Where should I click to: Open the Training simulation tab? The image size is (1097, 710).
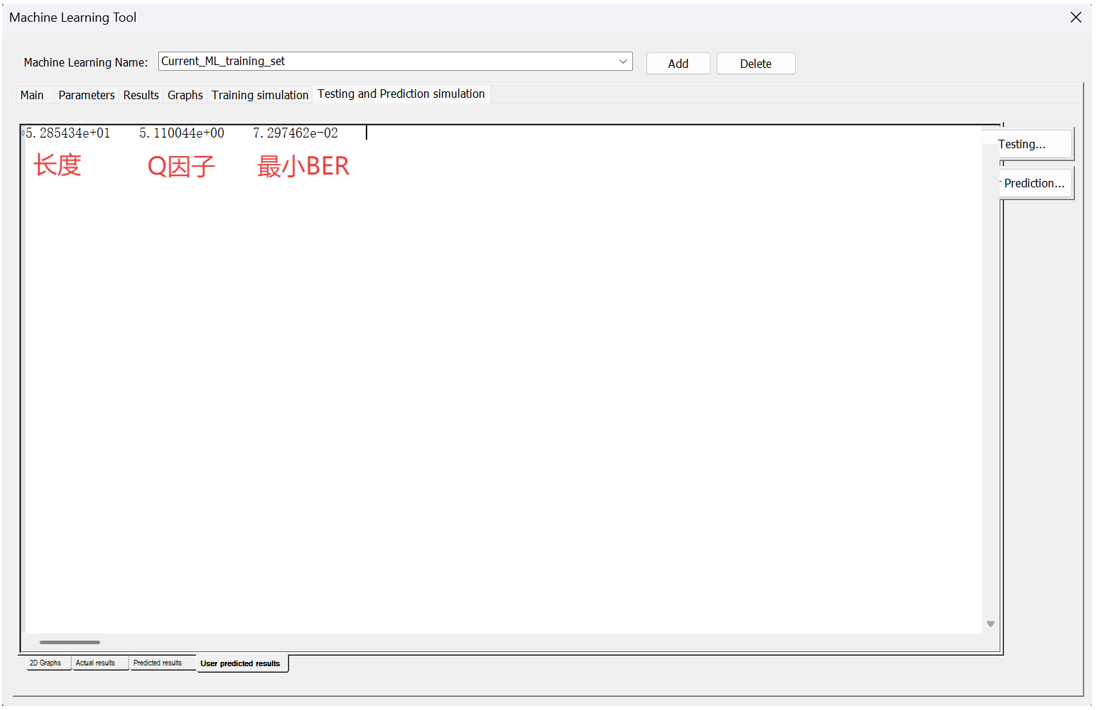click(x=260, y=95)
